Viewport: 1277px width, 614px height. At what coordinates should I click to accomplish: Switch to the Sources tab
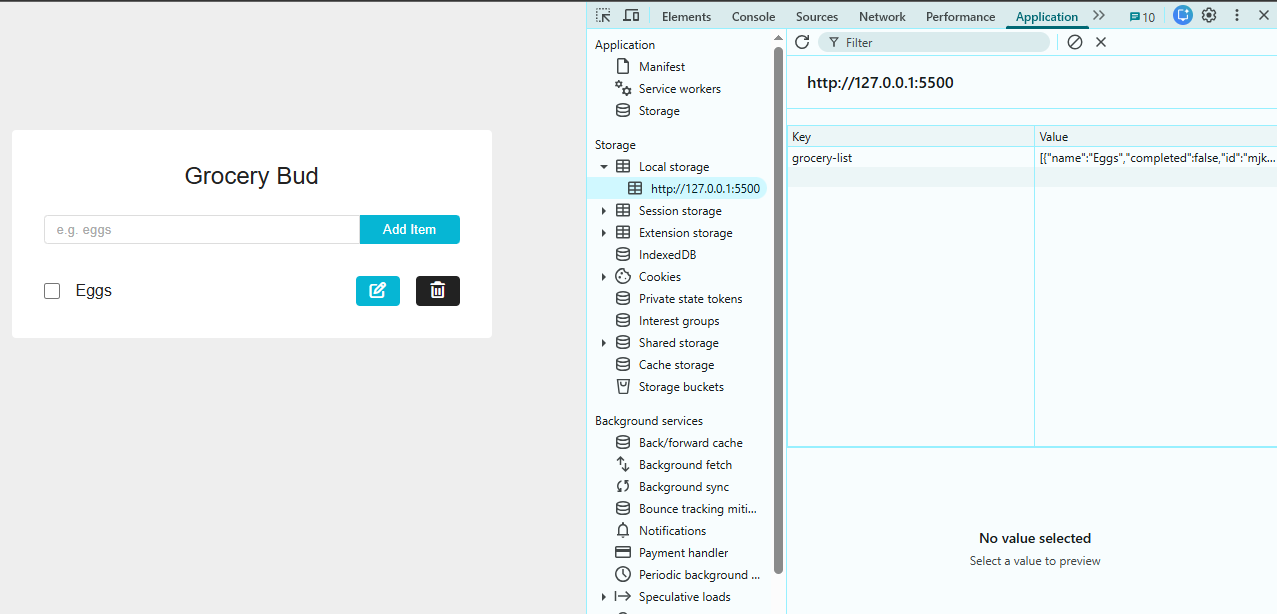[x=817, y=17]
